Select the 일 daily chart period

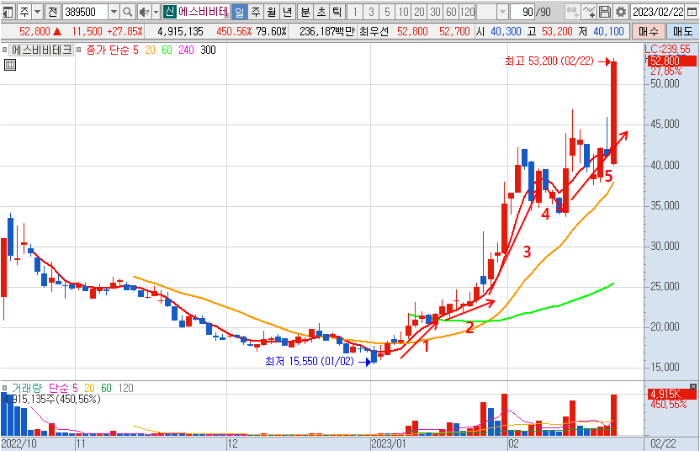pyautogui.click(x=239, y=12)
